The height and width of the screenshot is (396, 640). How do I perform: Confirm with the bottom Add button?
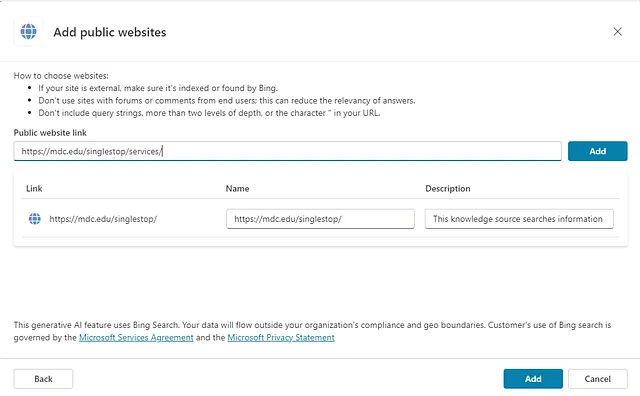click(x=533, y=379)
